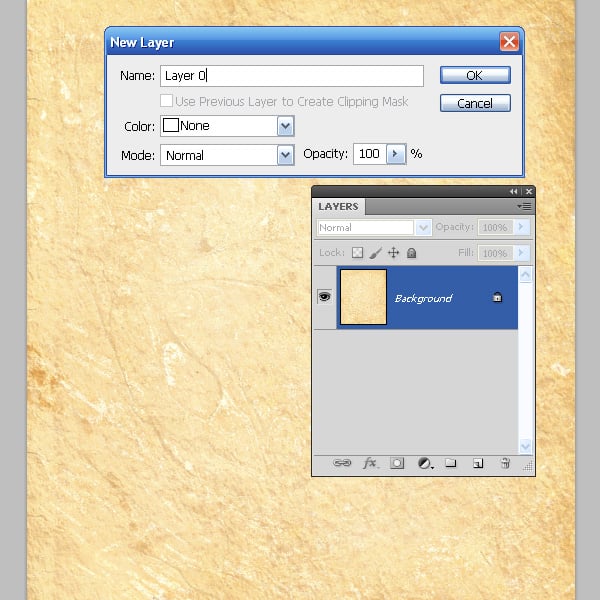
Task: Hide the Background layer with eye icon
Action: click(x=324, y=297)
